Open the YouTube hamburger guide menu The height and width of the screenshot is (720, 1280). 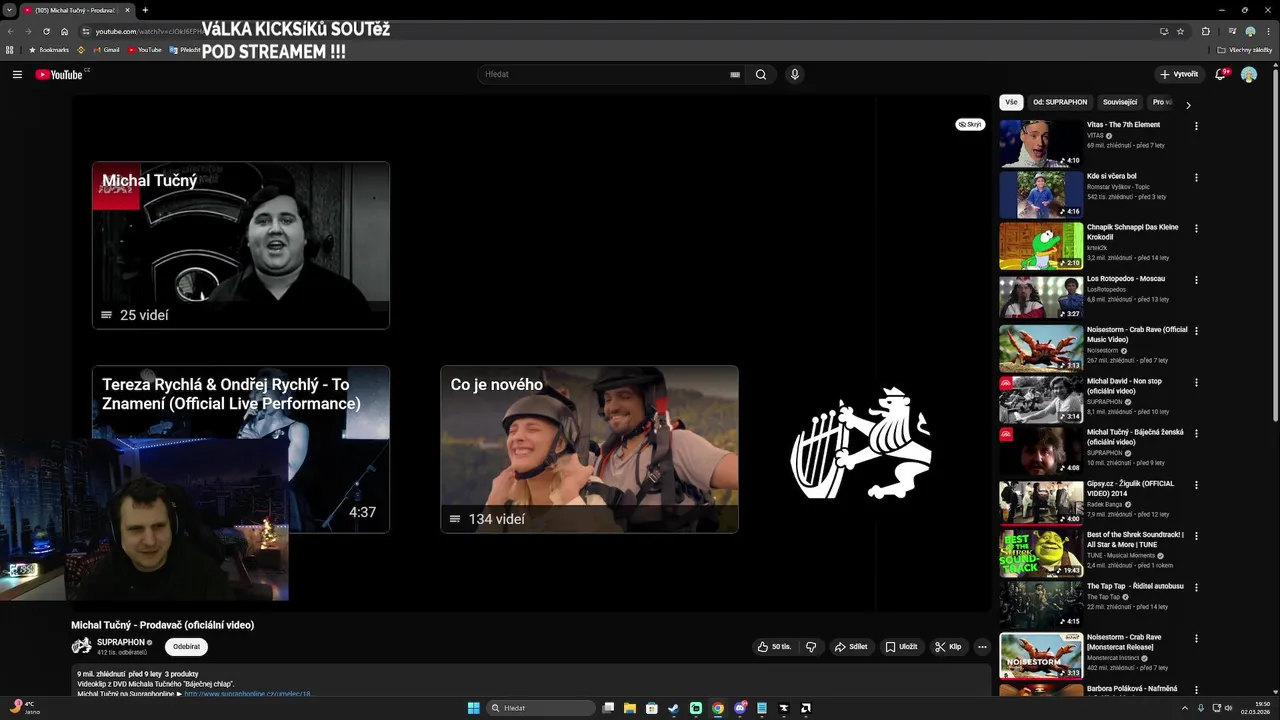coord(17,74)
